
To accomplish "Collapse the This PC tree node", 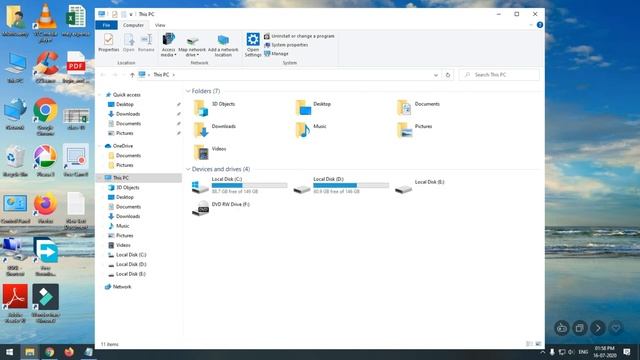I will pos(100,178).
